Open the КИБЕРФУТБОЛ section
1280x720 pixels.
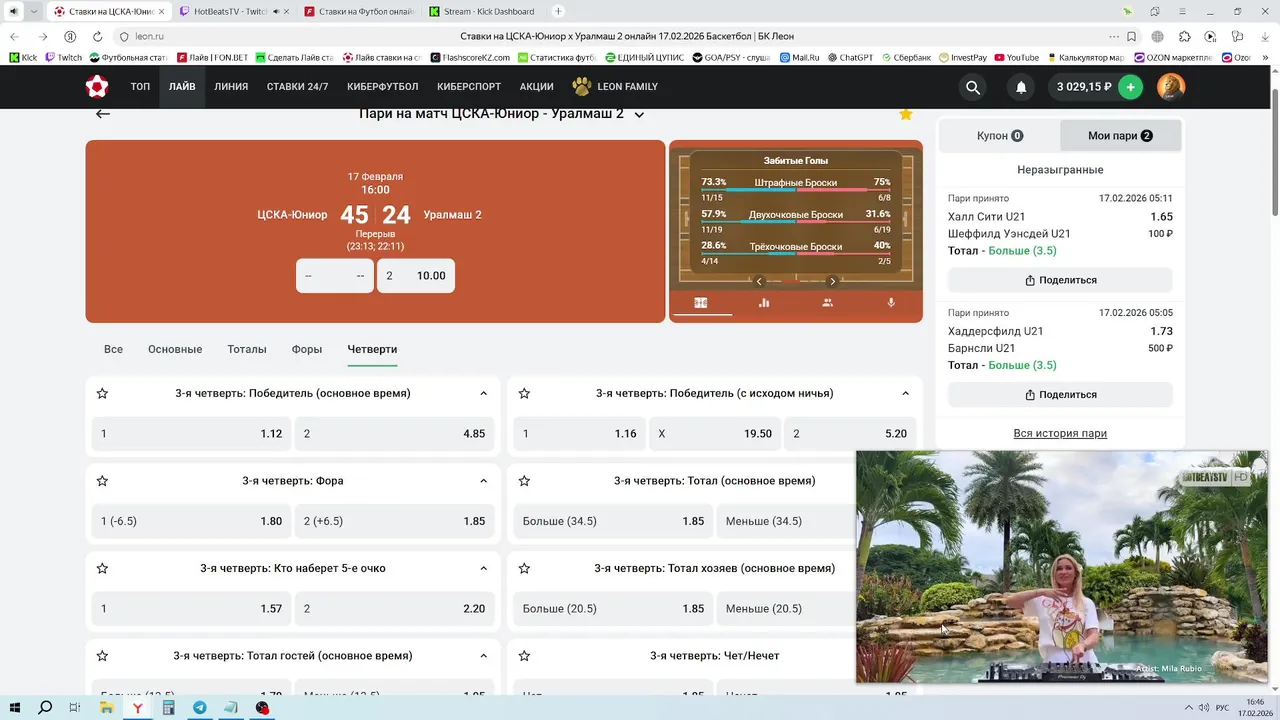click(x=383, y=87)
